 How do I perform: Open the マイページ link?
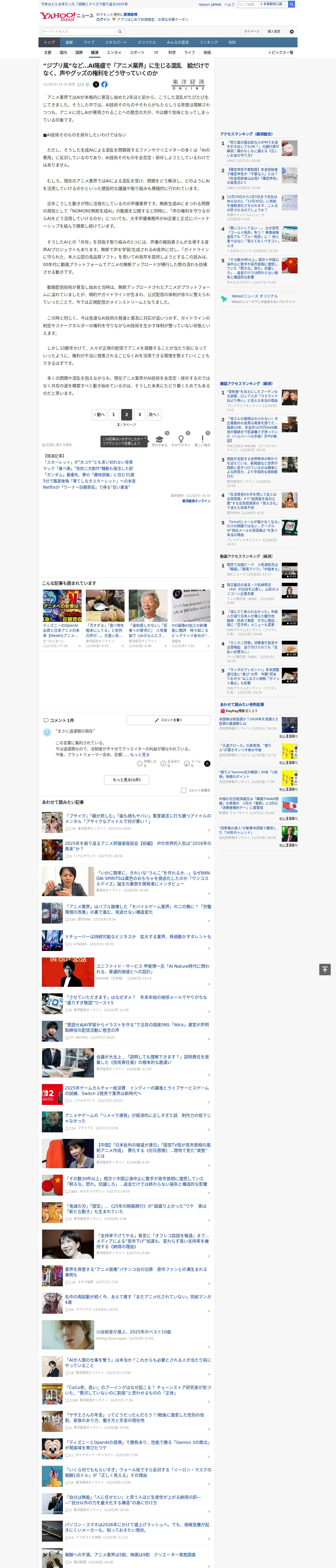pos(251,32)
